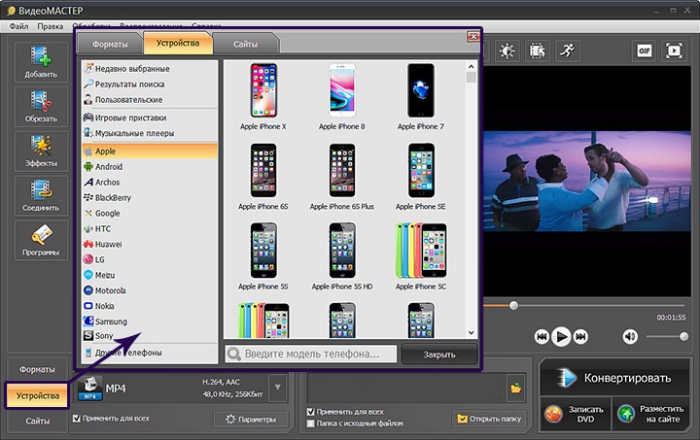Select Пользовательские category
Screen dimensions: 700x440
[150, 100]
